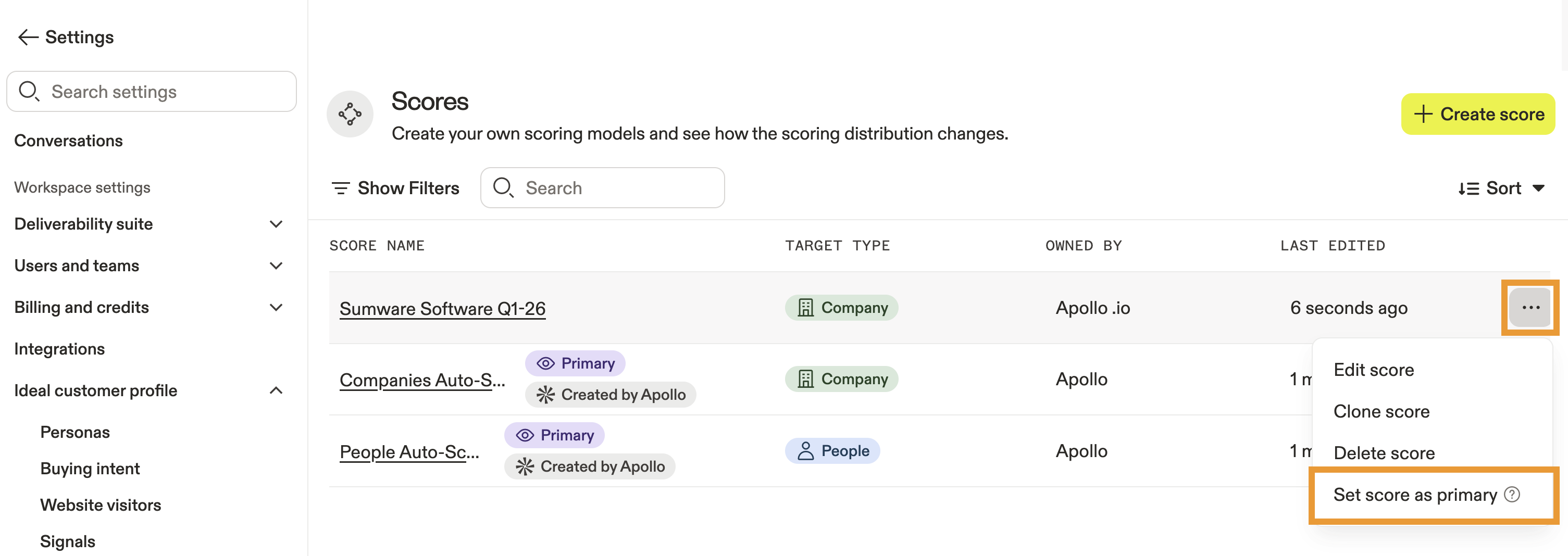The width and height of the screenshot is (1568, 556).
Task: Click the Primary eye badge on People Auto-Score
Action: [x=554, y=435]
